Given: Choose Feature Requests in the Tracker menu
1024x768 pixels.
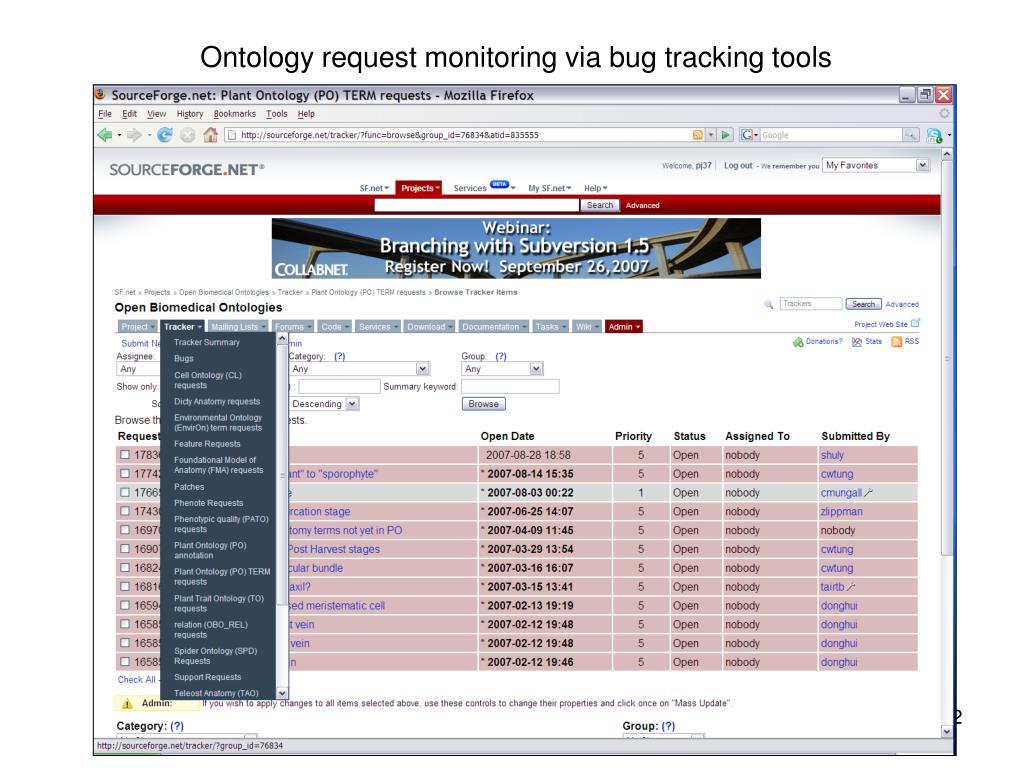Looking at the screenshot, I should [x=207, y=443].
